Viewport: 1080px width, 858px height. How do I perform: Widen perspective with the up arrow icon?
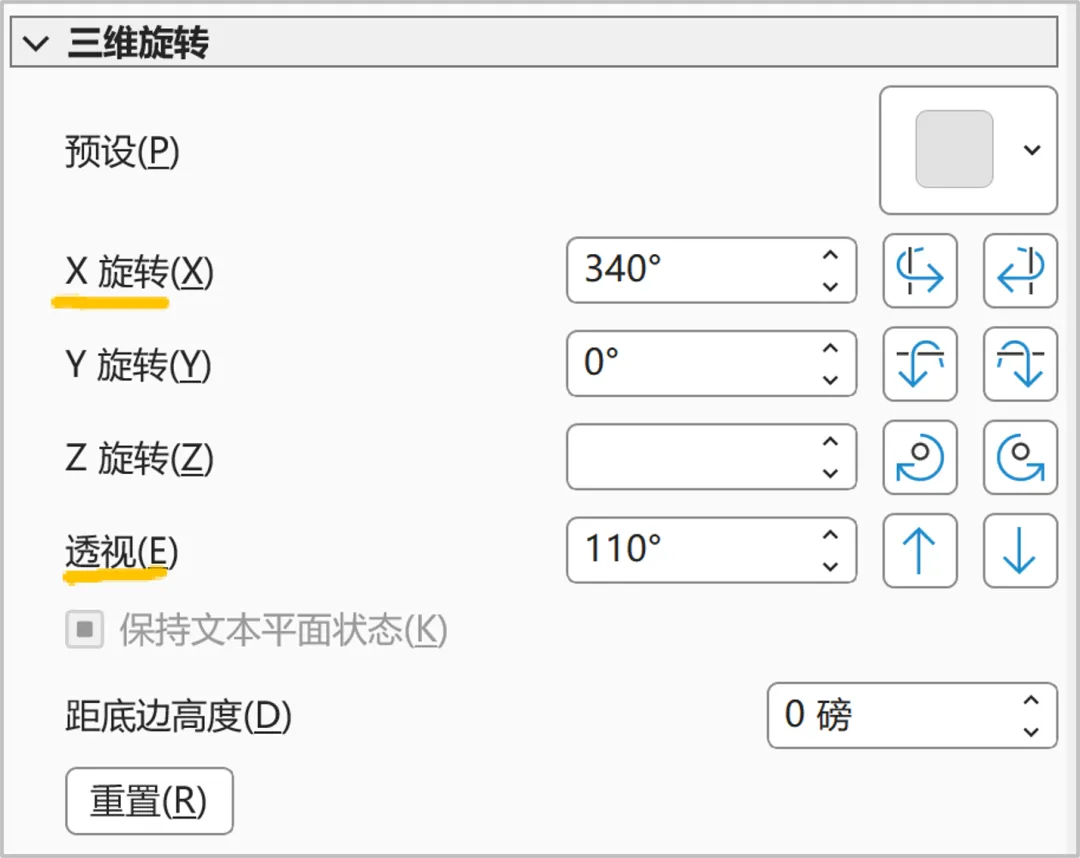(920, 551)
